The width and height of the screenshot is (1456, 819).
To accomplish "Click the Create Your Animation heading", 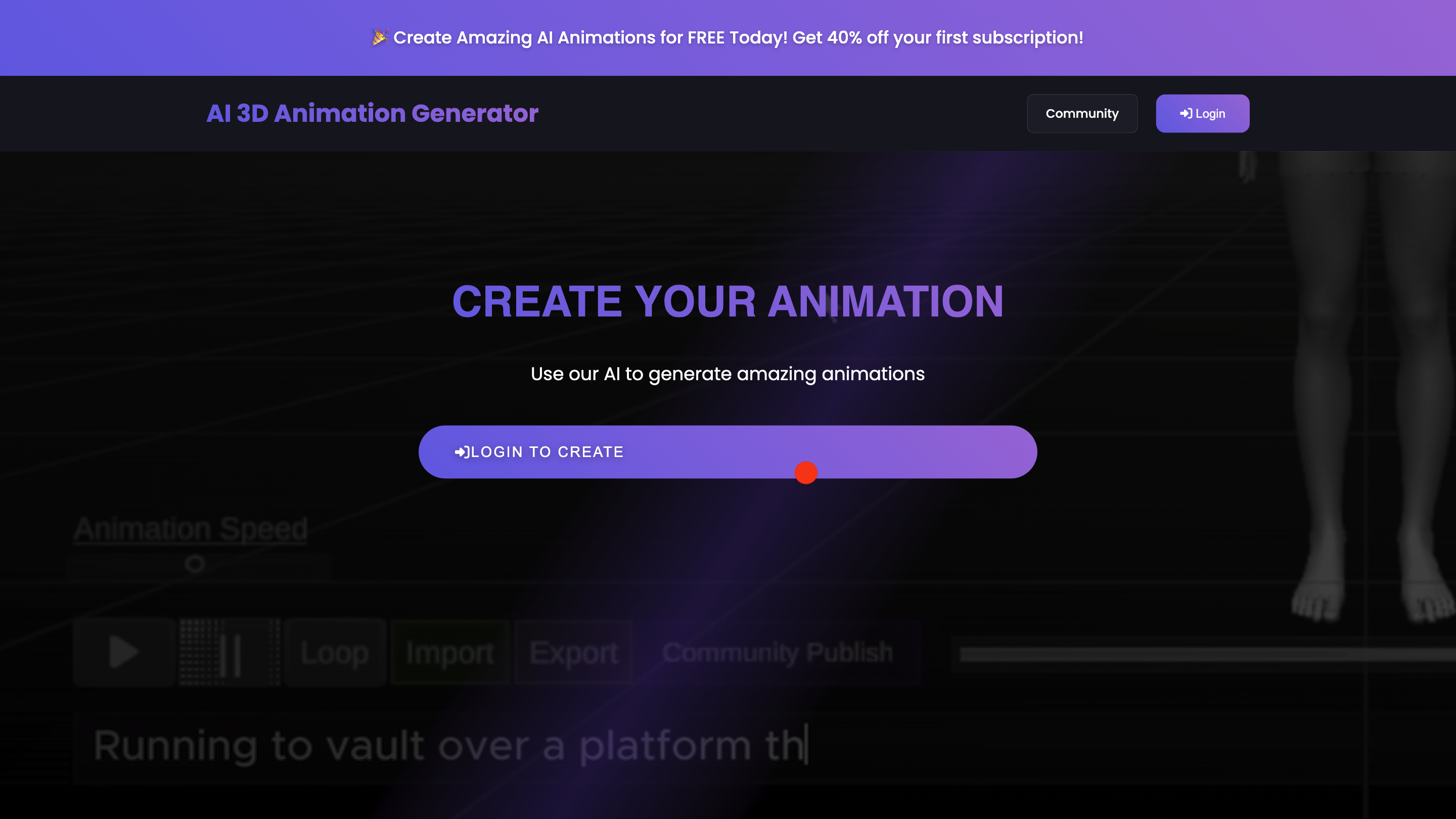I will 727,301.
